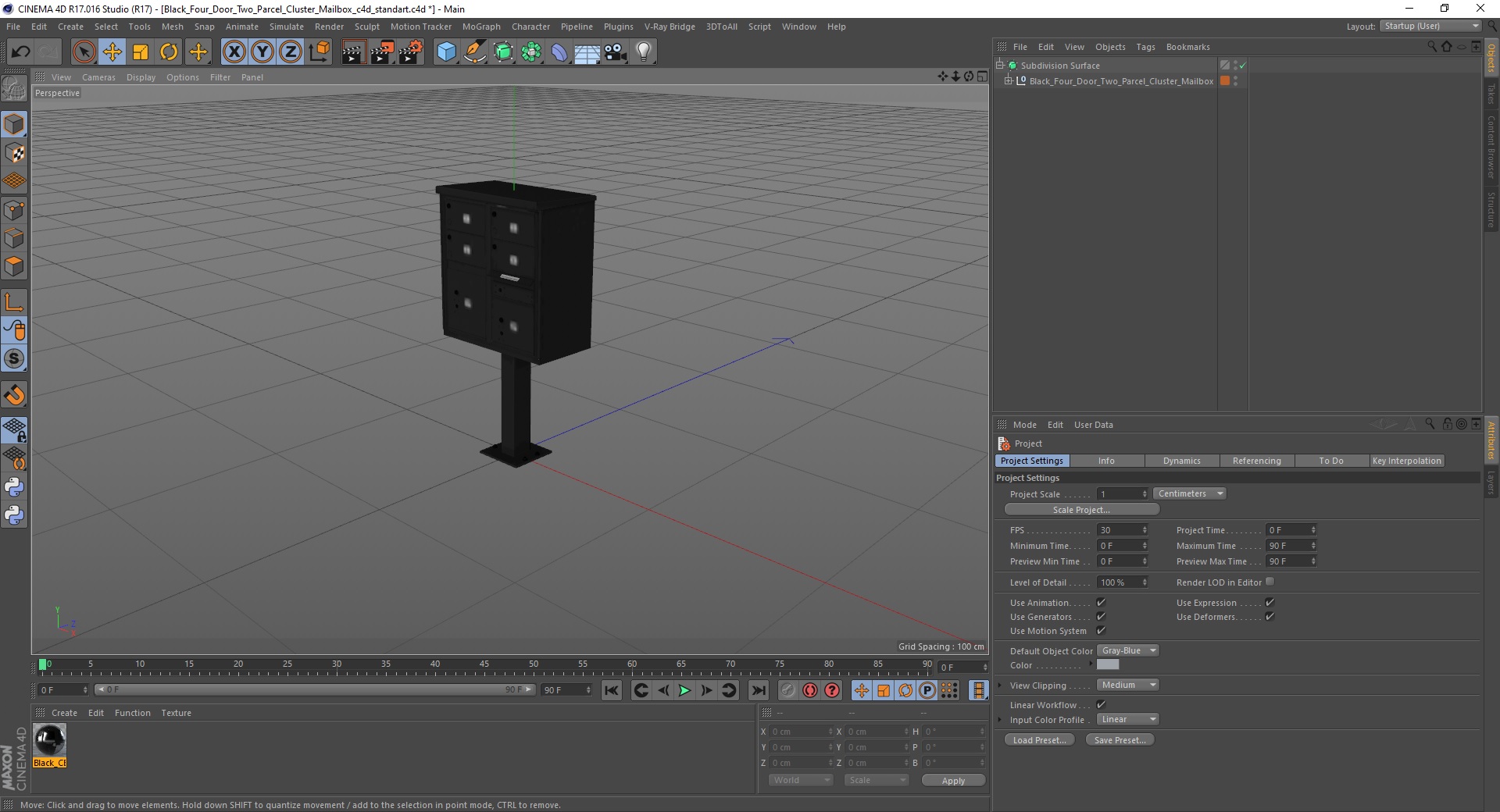Toggle X axis lock icon

tap(234, 52)
